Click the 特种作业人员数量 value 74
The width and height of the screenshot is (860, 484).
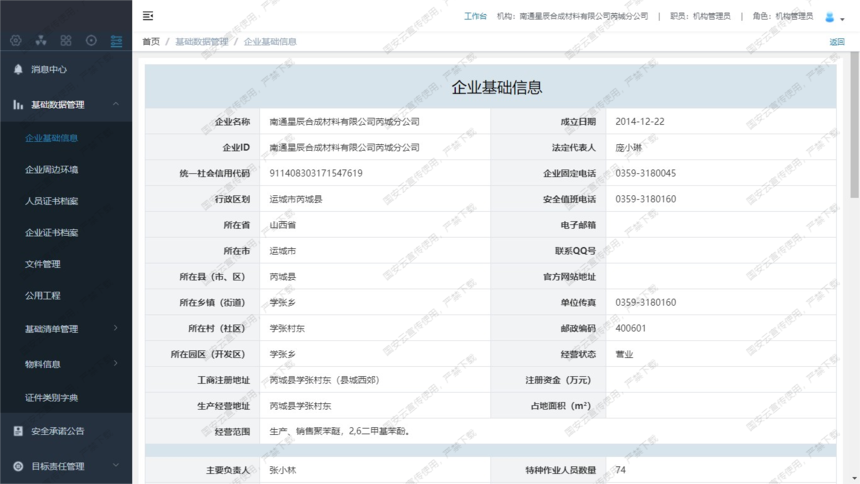620,470
